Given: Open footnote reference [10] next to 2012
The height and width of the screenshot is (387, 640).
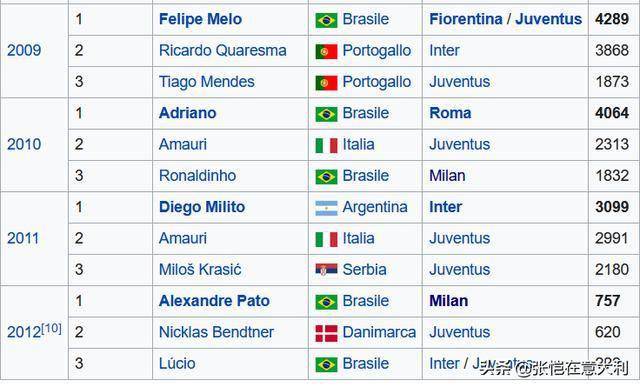Looking at the screenshot, I should [x=51, y=328].
